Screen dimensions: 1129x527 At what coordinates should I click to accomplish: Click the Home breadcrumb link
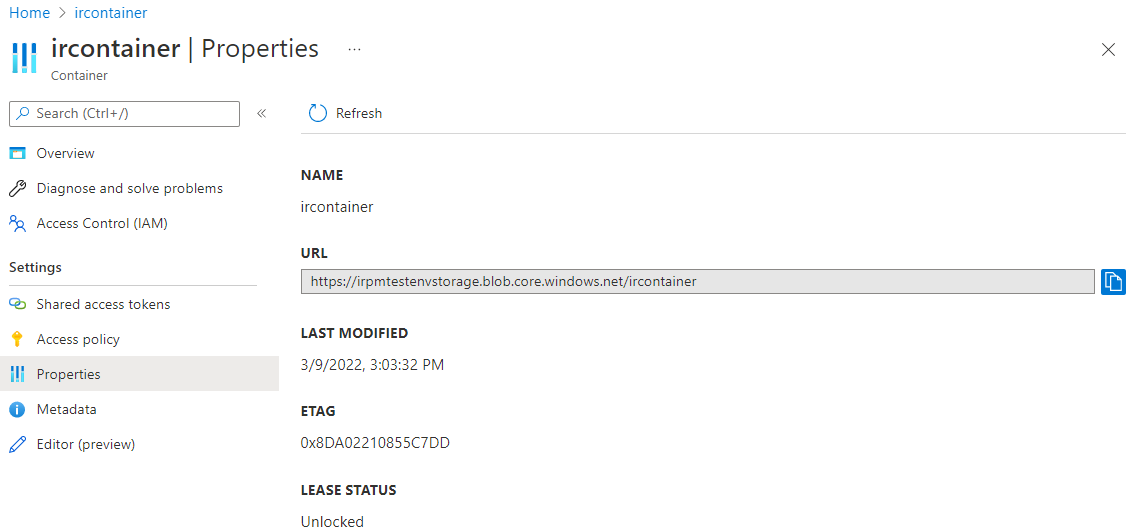[x=29, y=13]
